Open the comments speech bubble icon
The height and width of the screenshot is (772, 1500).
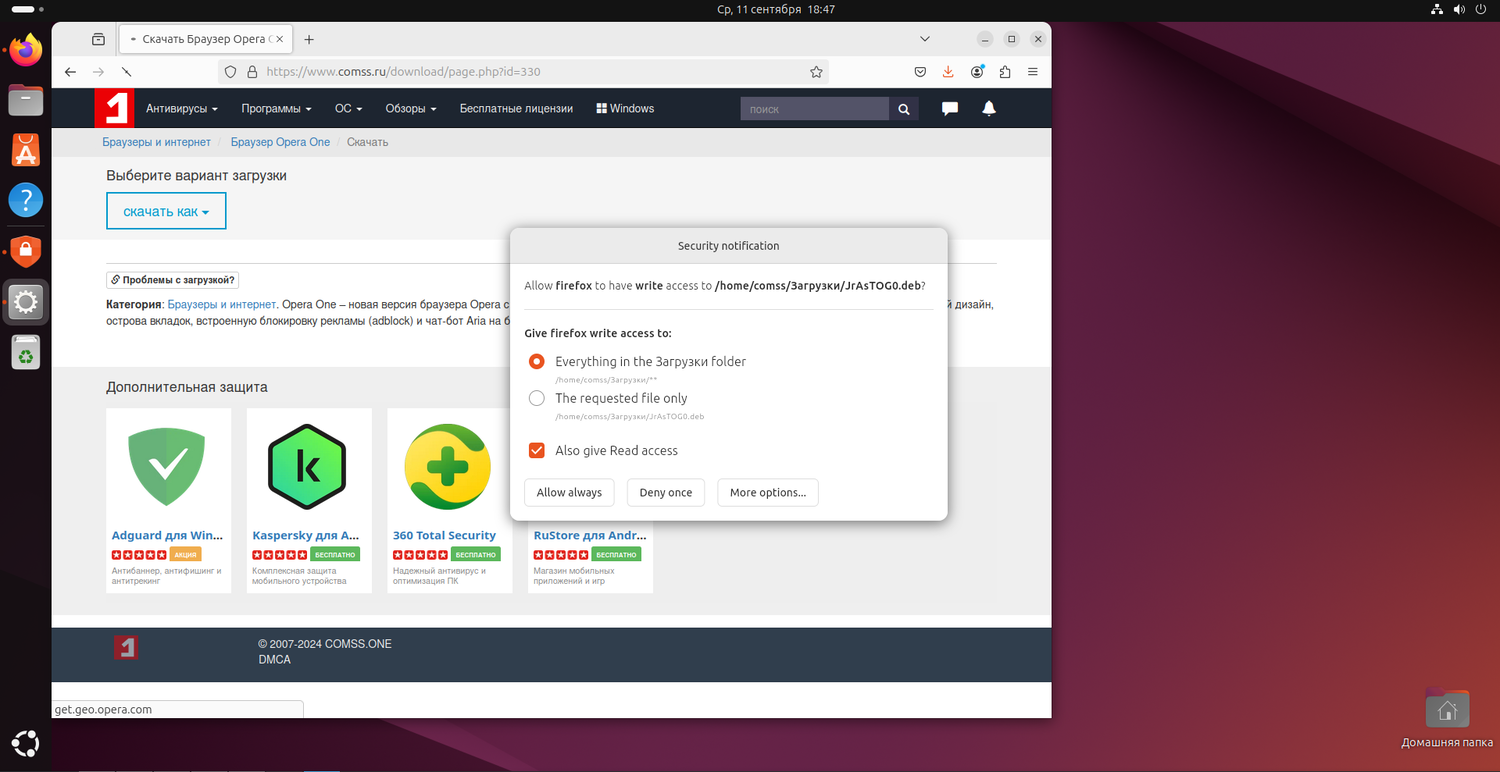tap(950, 108)
